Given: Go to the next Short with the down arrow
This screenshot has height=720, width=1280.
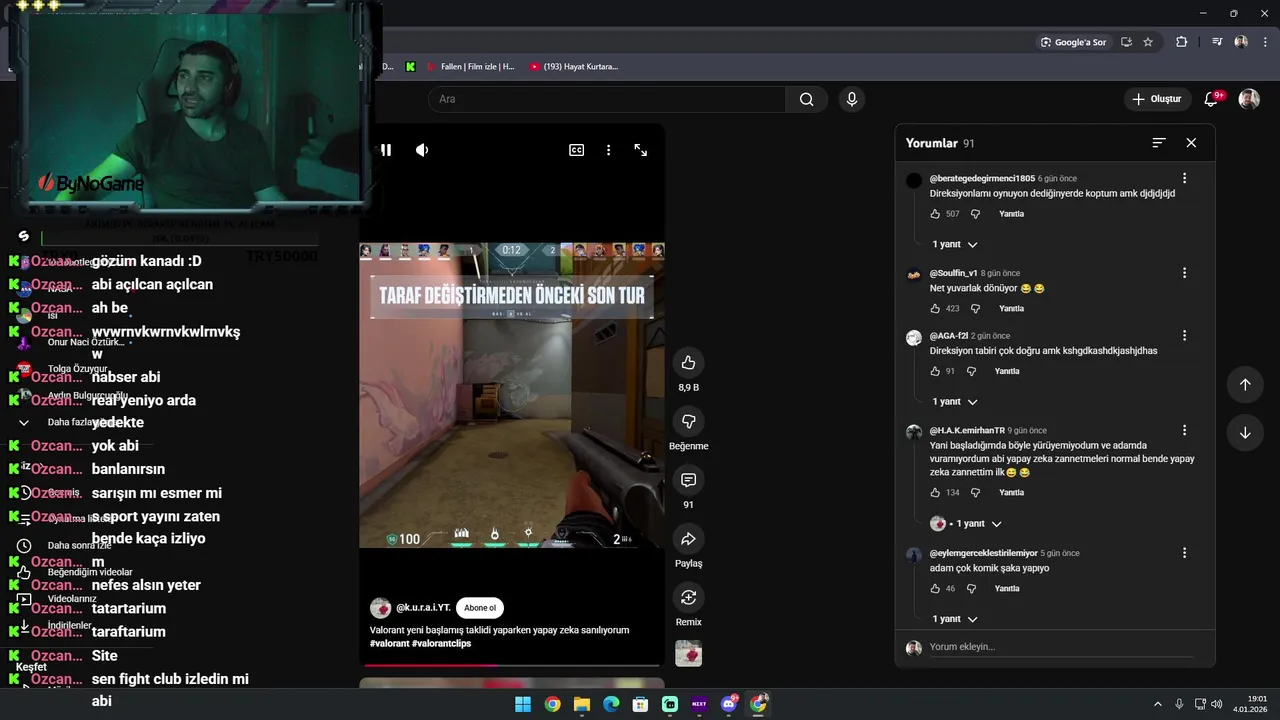Looking at the screenshot, I should (1245, 433).
